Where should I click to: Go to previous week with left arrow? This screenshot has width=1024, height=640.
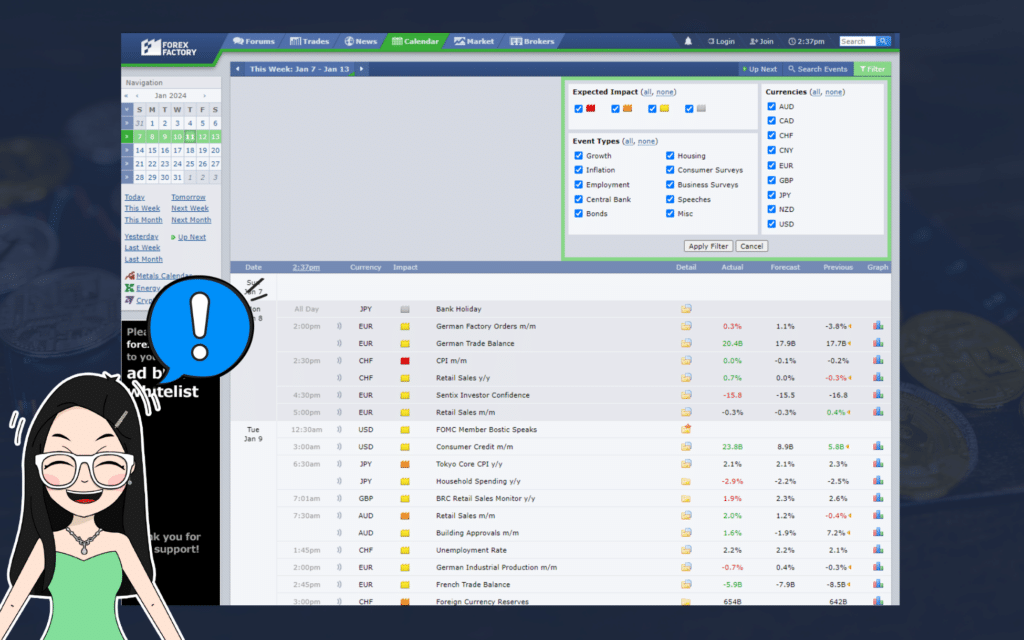coord(238,69)
